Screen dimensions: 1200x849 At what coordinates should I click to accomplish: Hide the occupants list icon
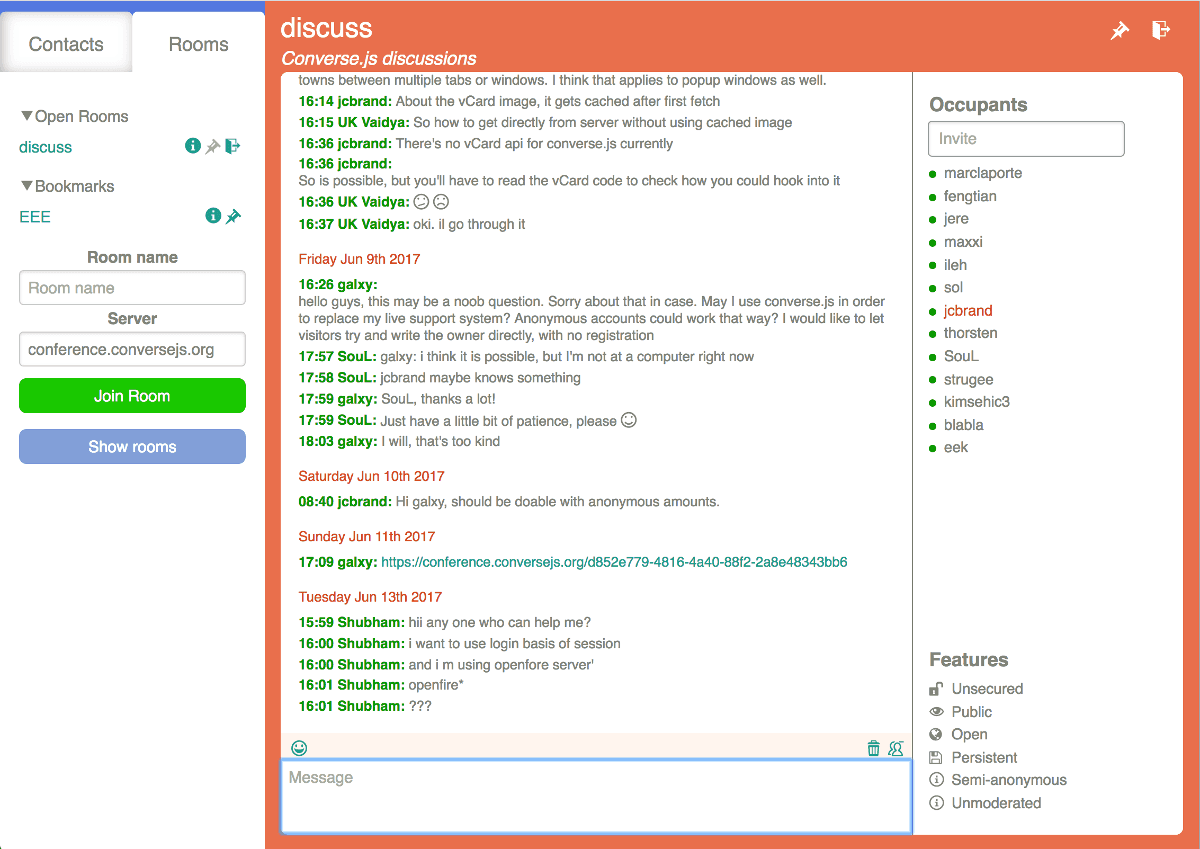(895, 747)
